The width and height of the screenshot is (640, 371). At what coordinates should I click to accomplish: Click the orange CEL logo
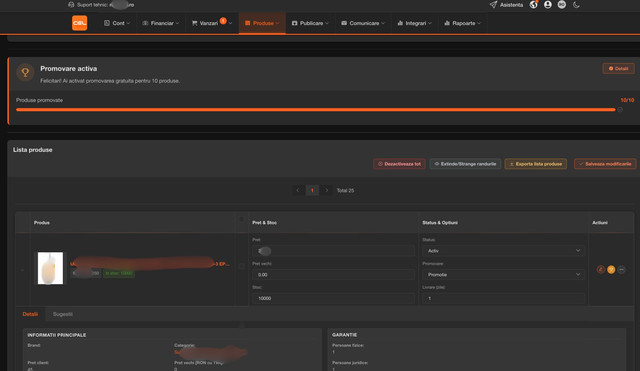coord(80,23)
